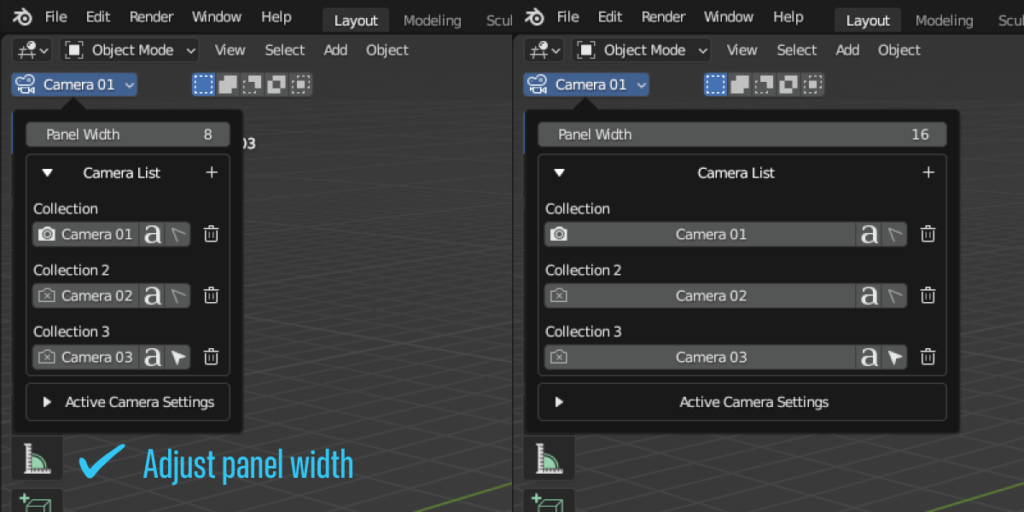Click the Add header button in the left window
The image size is (1024, 512).
point(335,50)
